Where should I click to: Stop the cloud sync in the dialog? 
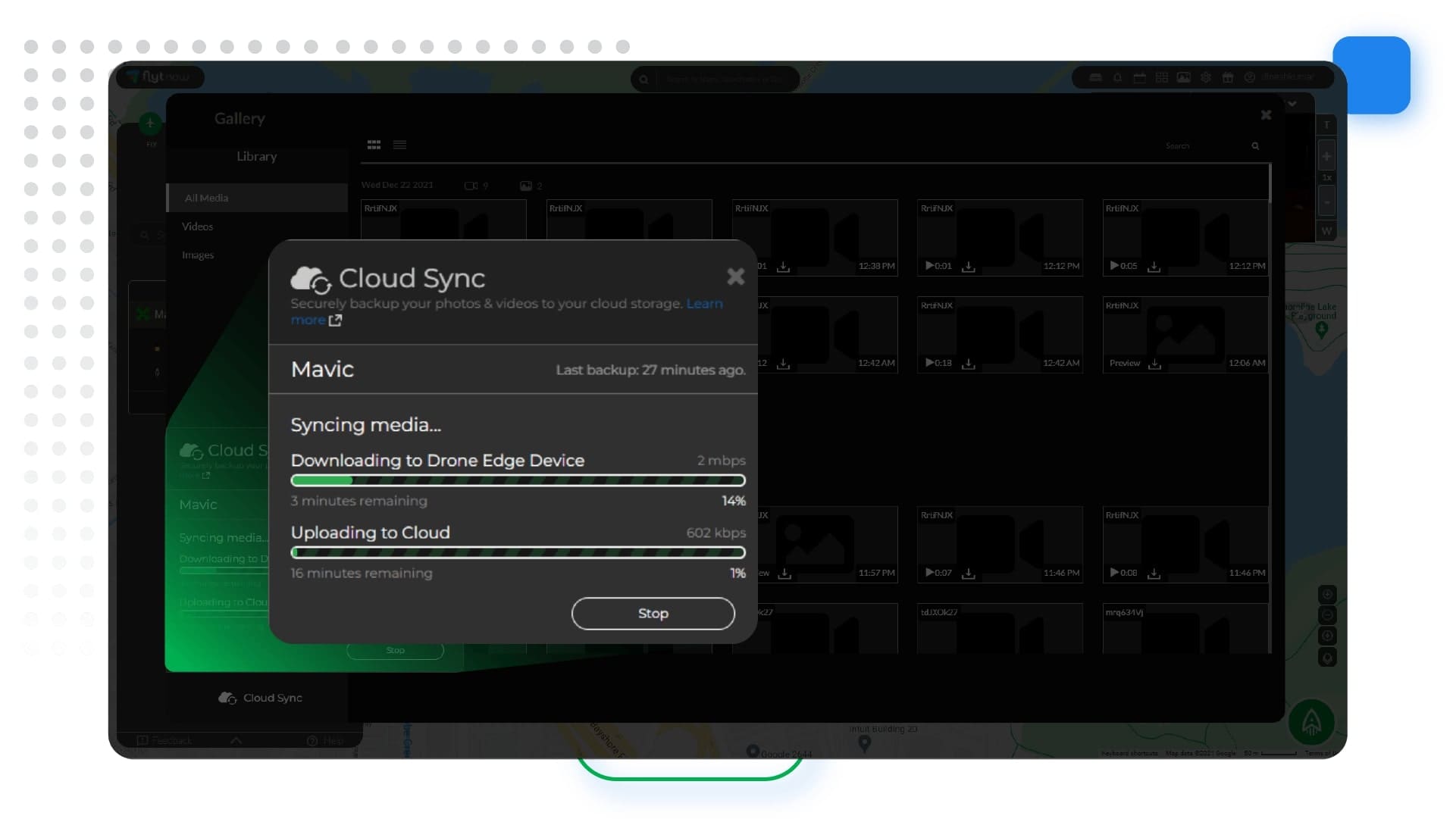tap(653, 613)
